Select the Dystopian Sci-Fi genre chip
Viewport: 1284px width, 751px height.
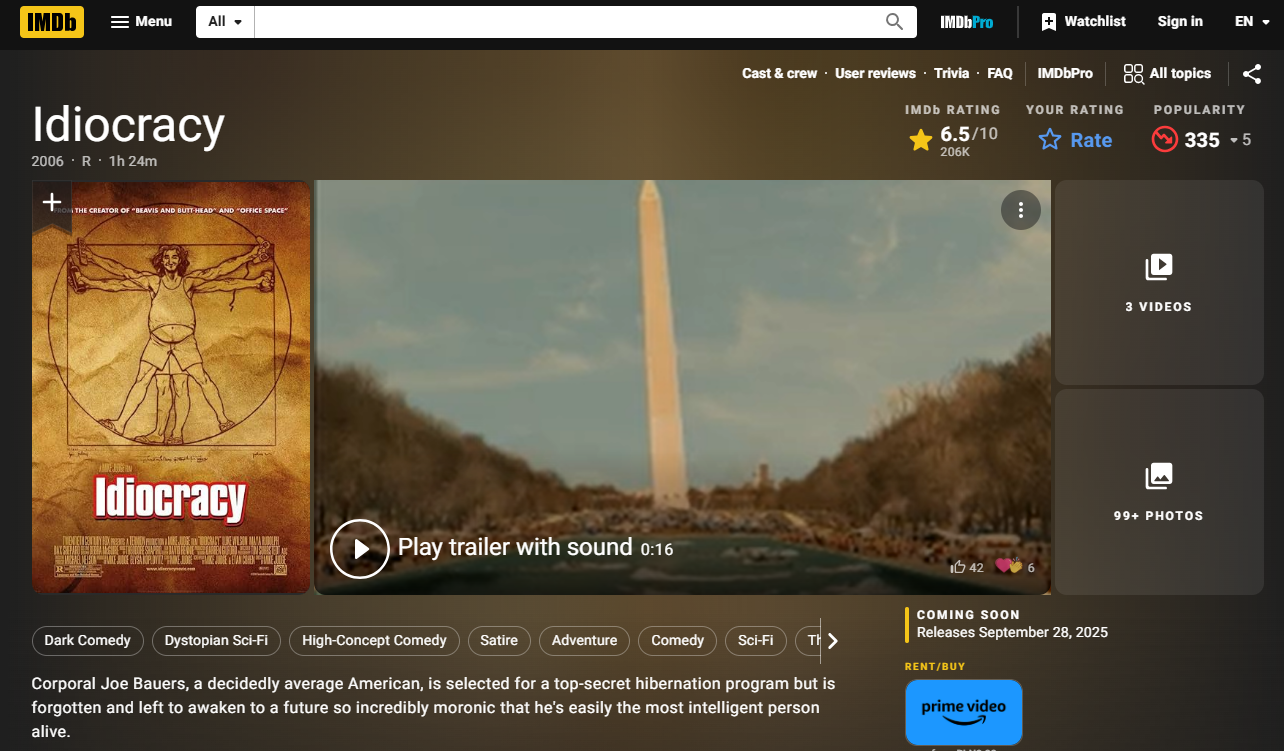point(216,640)
